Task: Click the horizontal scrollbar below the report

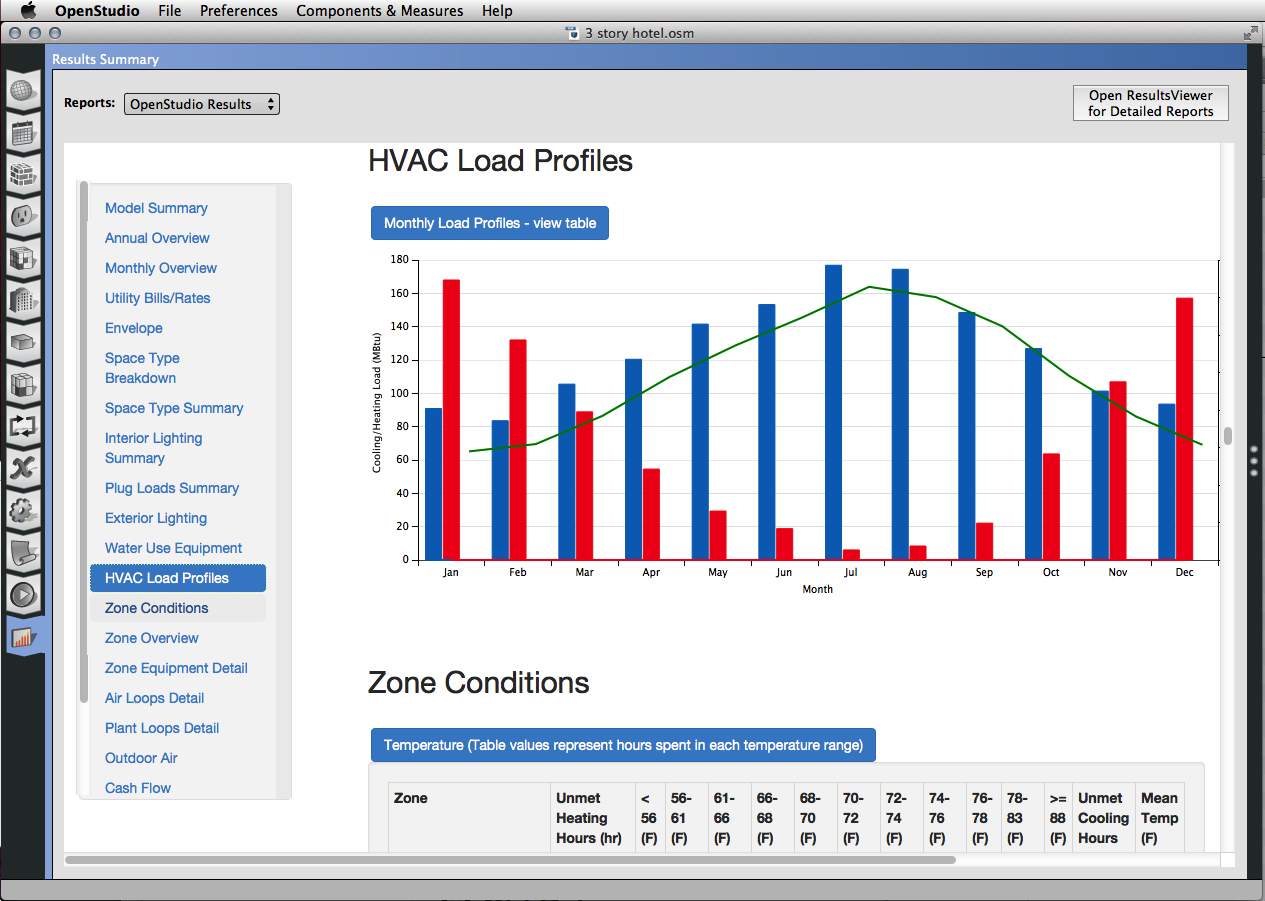Action: (x=510, y=859)
